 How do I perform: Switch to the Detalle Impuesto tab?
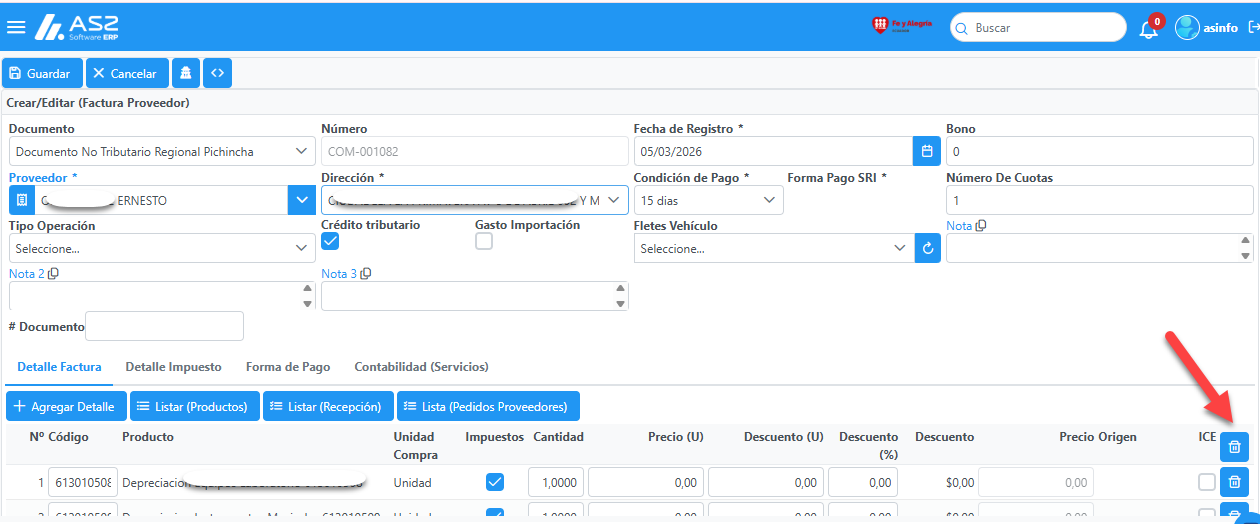[173, 367]
